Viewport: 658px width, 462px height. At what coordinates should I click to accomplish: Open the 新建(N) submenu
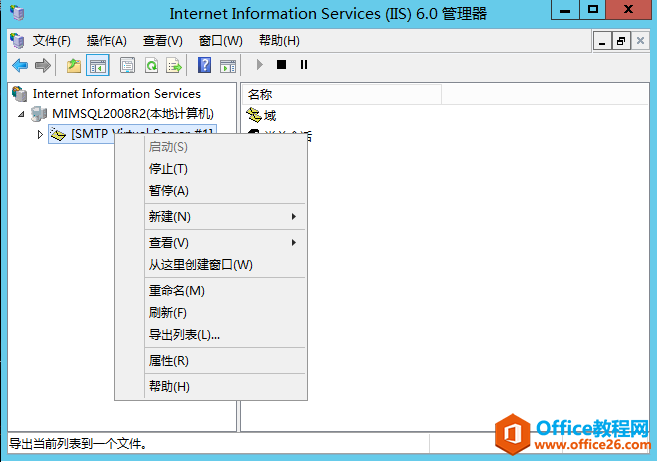[x=225, y=217]
